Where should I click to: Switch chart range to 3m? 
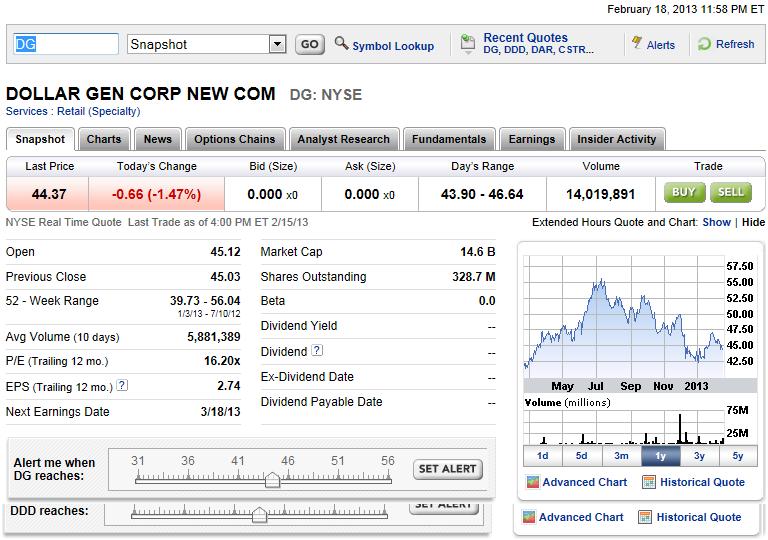coord(621,456)
